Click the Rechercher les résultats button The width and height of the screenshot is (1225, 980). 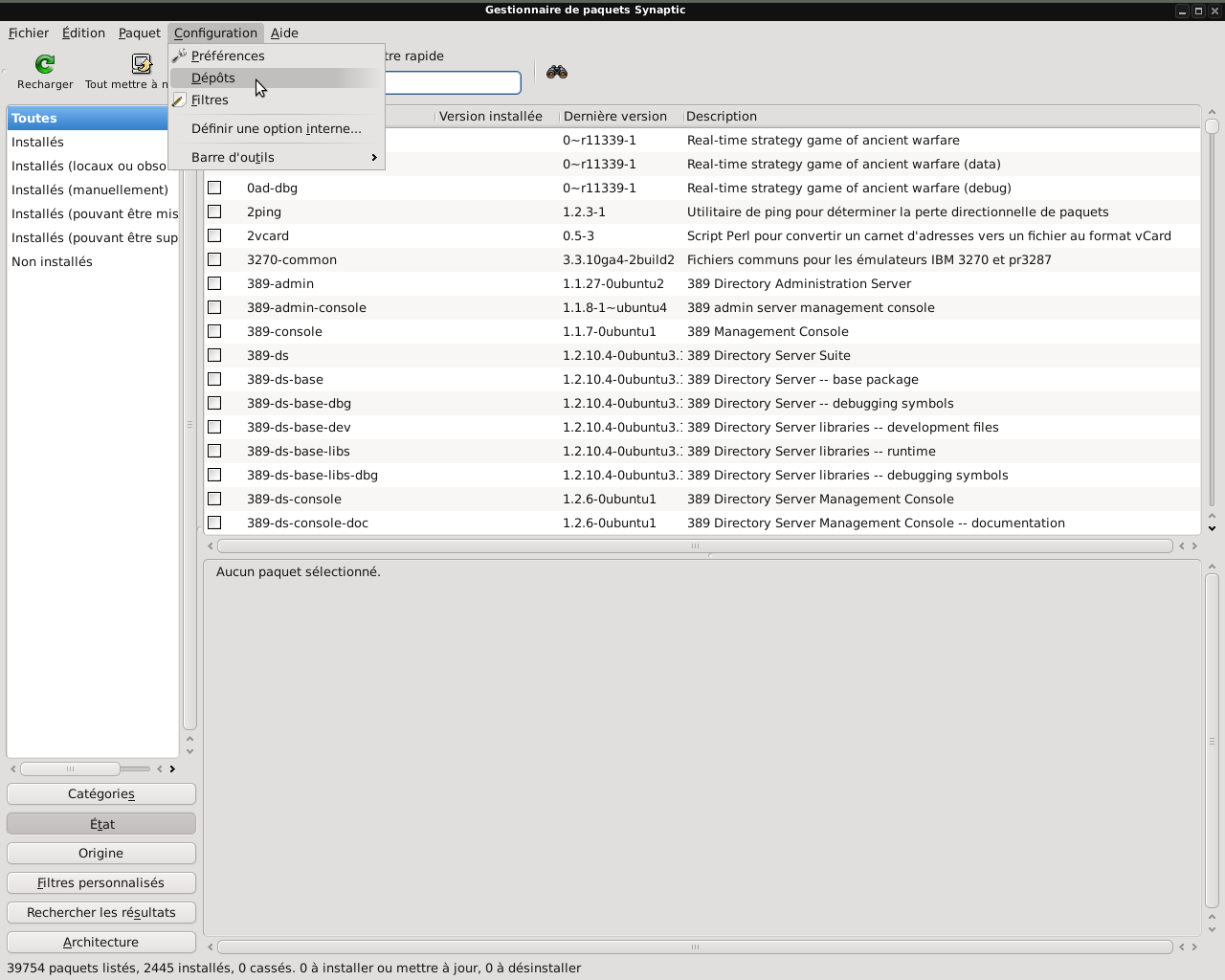coord(101,912)
